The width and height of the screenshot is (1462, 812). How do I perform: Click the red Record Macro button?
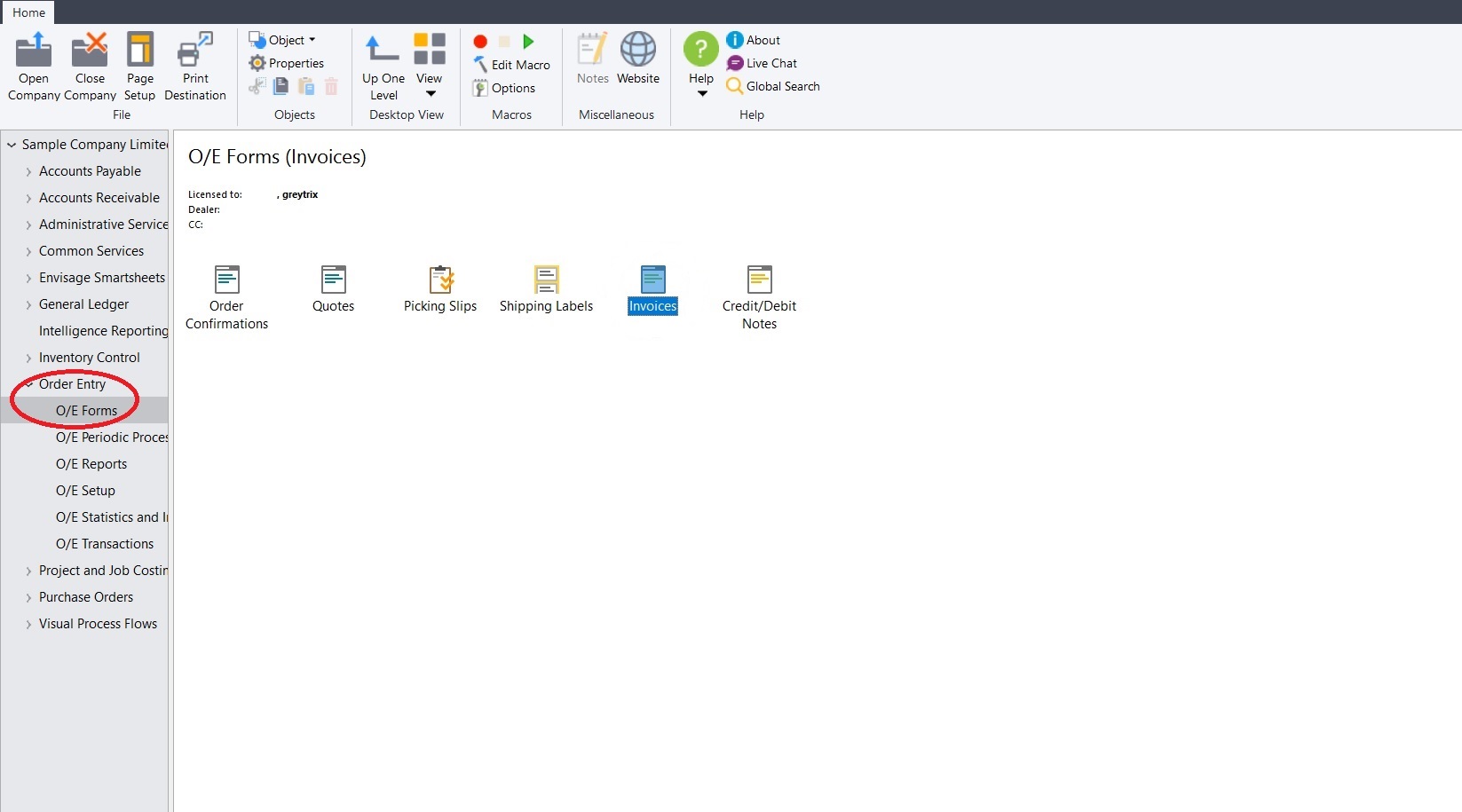(480, 42)
